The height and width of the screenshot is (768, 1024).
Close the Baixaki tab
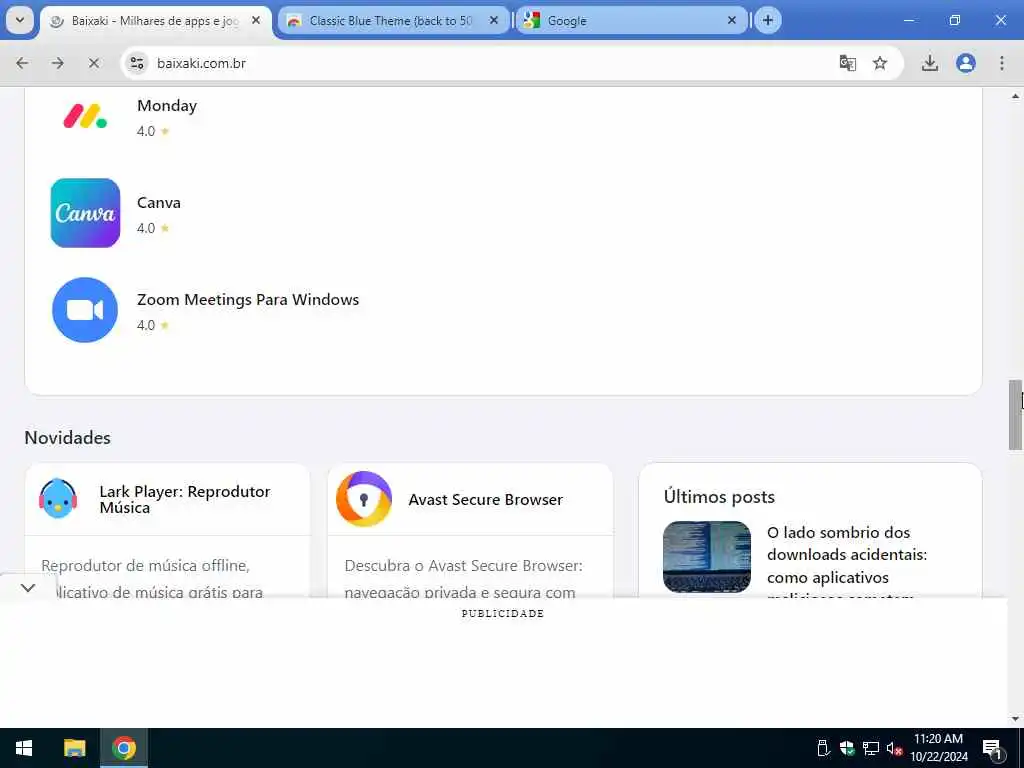[x=256, y=20]
